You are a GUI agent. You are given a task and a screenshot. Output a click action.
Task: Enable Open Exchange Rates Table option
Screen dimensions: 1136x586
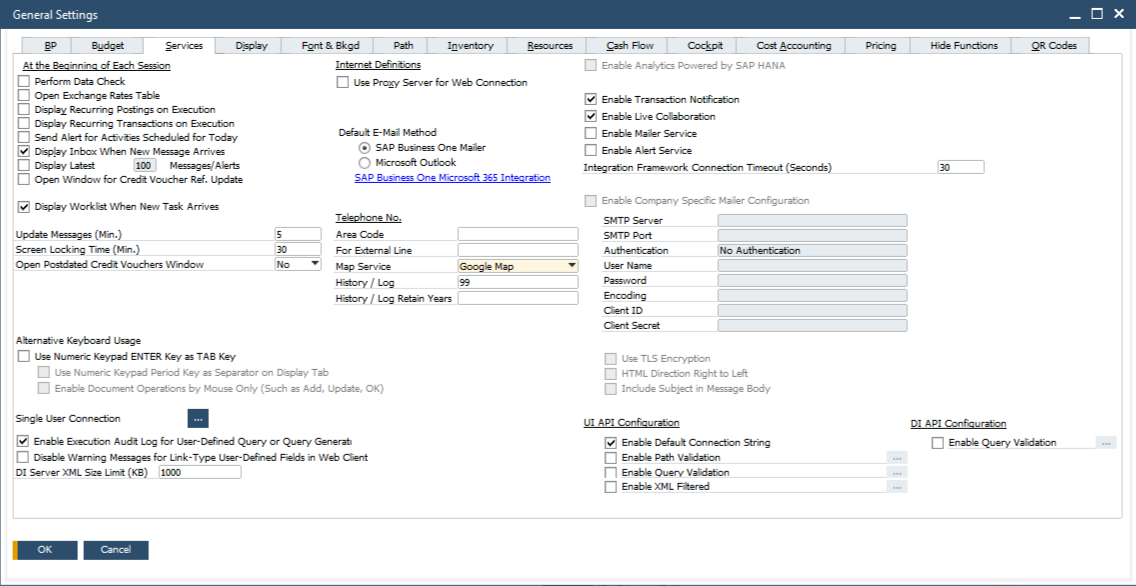click(x=24, y=95)
